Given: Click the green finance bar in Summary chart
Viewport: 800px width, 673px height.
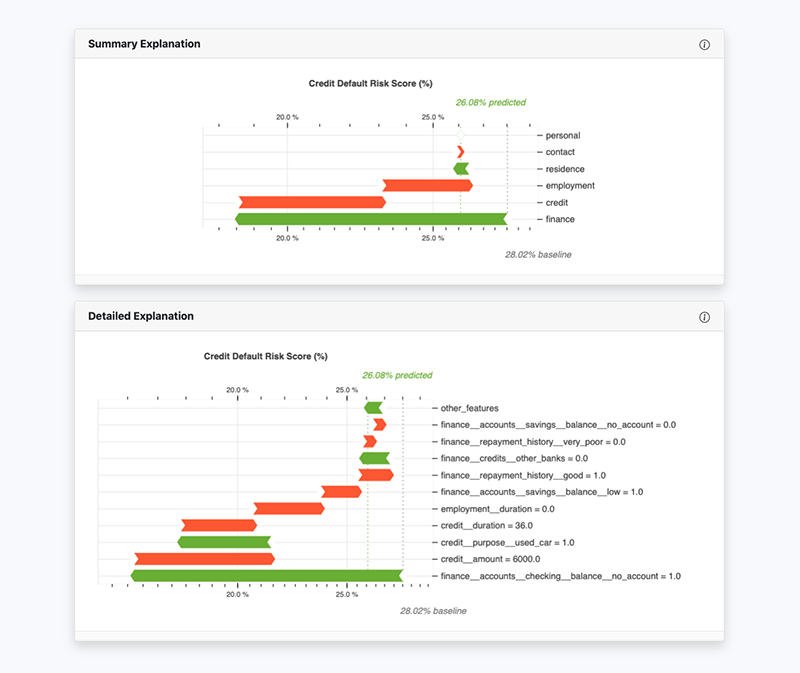Looking at the screenshot, I should 370,218.
